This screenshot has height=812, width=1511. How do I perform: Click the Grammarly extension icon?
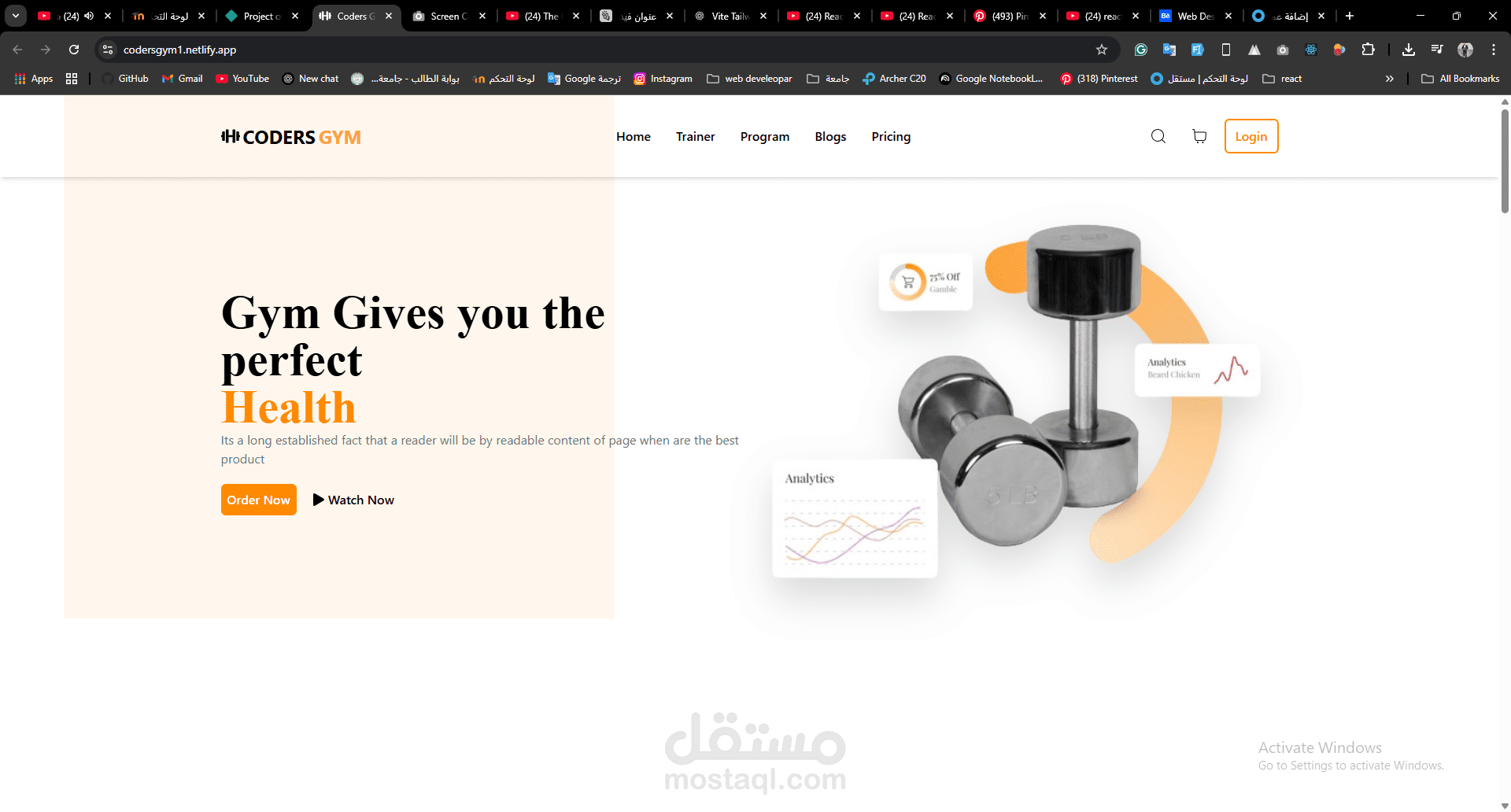tap(1141, 50)
